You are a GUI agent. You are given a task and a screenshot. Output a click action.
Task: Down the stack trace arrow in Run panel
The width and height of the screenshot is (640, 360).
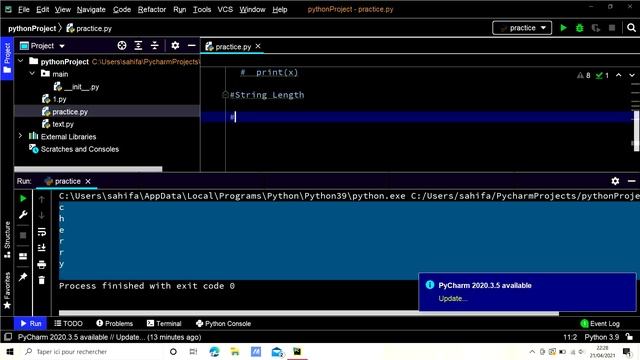coord(41,215)
